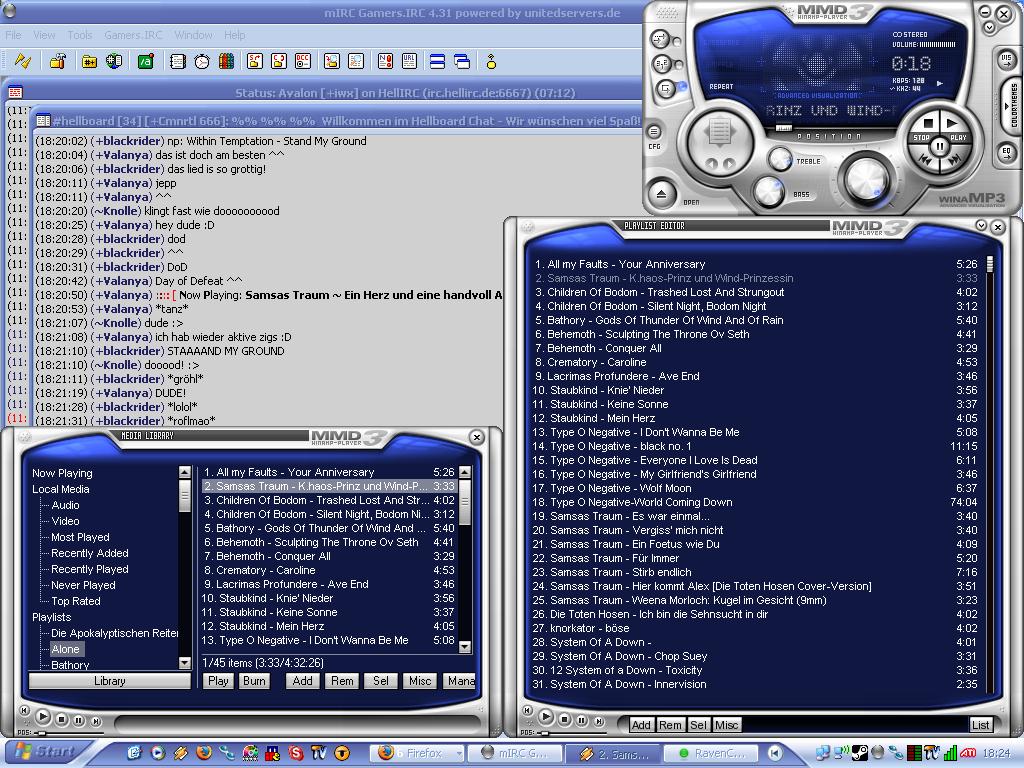Click the Burn button in media library
The image size is (1024, 768).
(254, 681)
